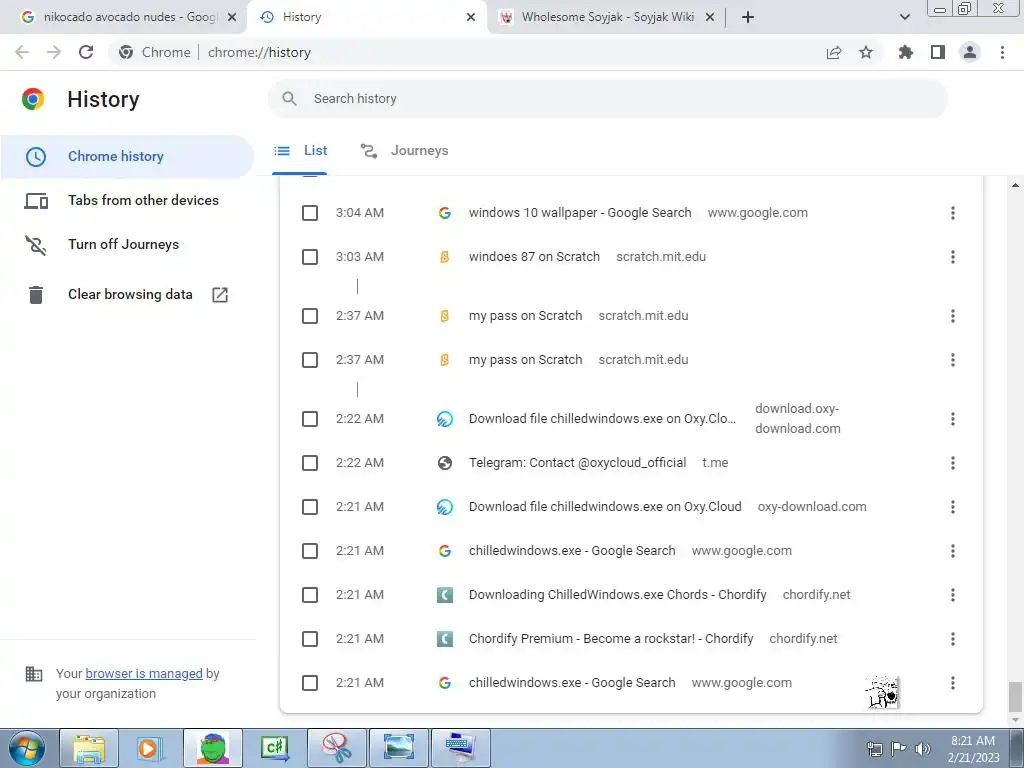Image resolution: width=1024 pixels, height=768 pixels.
Task: Click the browser back arrow
Action: pyautogui.click(x=22, y=52)
